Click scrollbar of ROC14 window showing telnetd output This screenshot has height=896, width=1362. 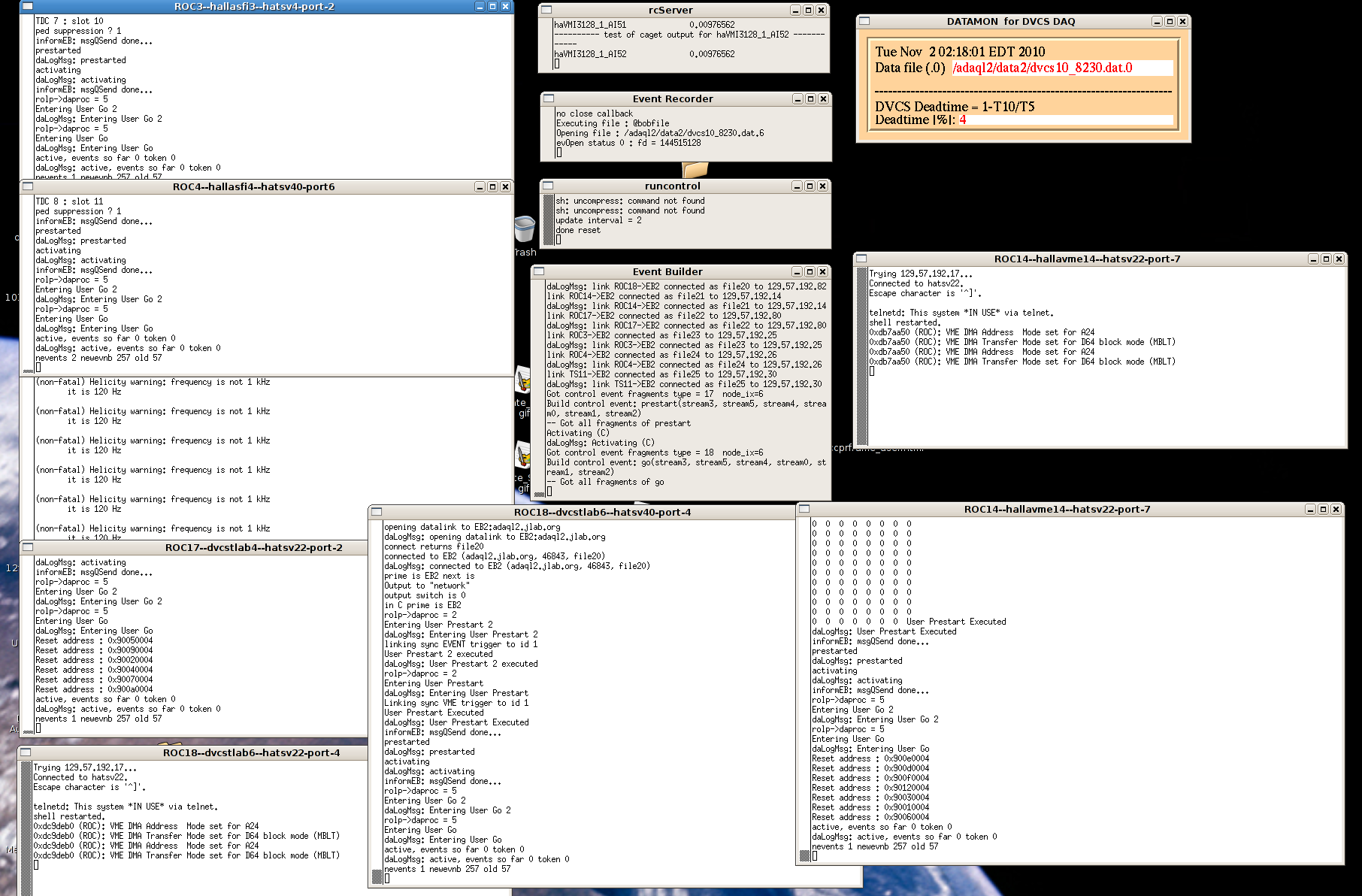coord(861,356)
